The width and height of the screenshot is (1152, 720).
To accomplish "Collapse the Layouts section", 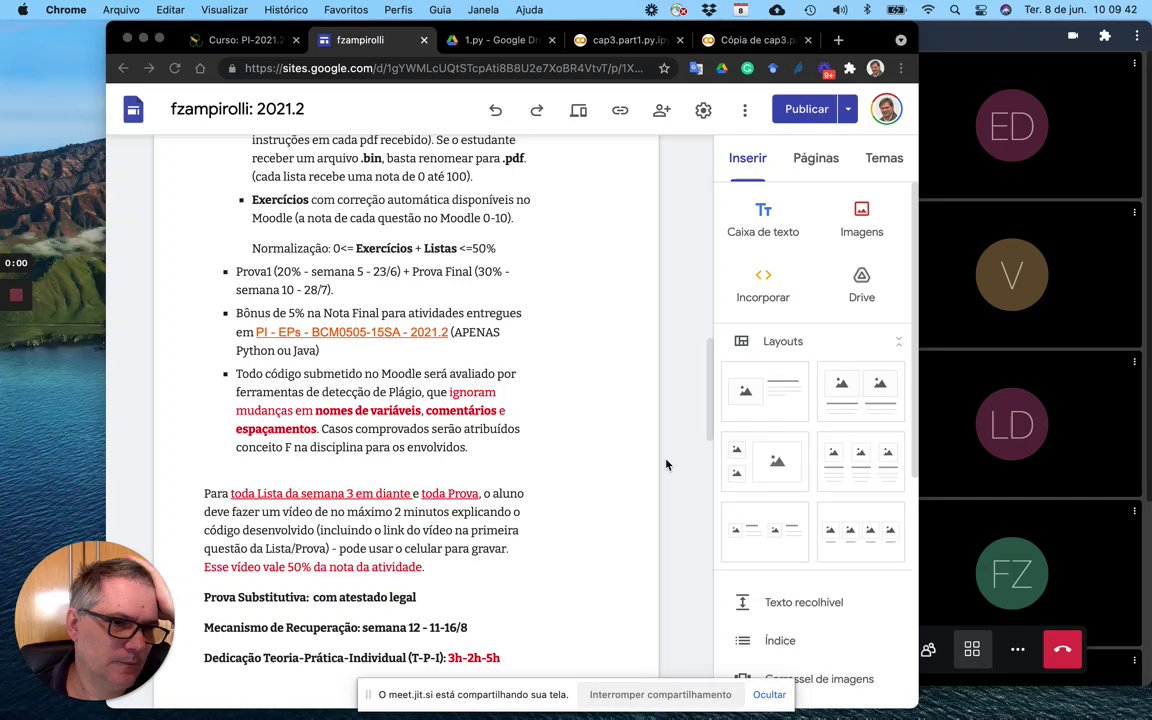I will coord(898,342).
